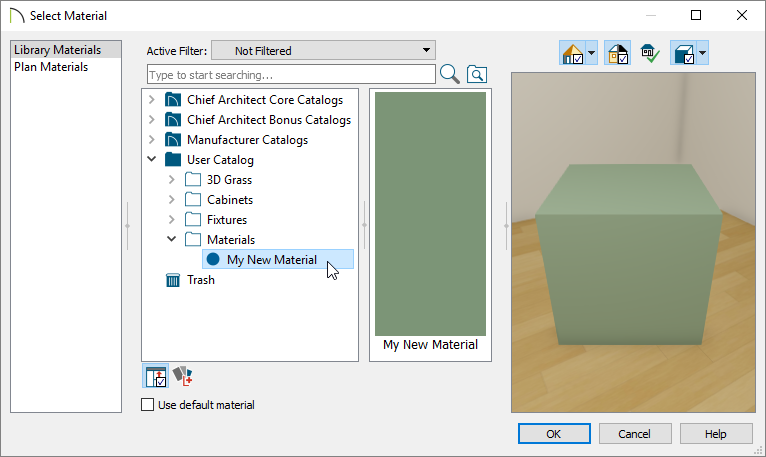Image resolution: width=766 pixels, height=457 pixels.
Task: Select the green My New Material swatch
Action: click(430, 214)
